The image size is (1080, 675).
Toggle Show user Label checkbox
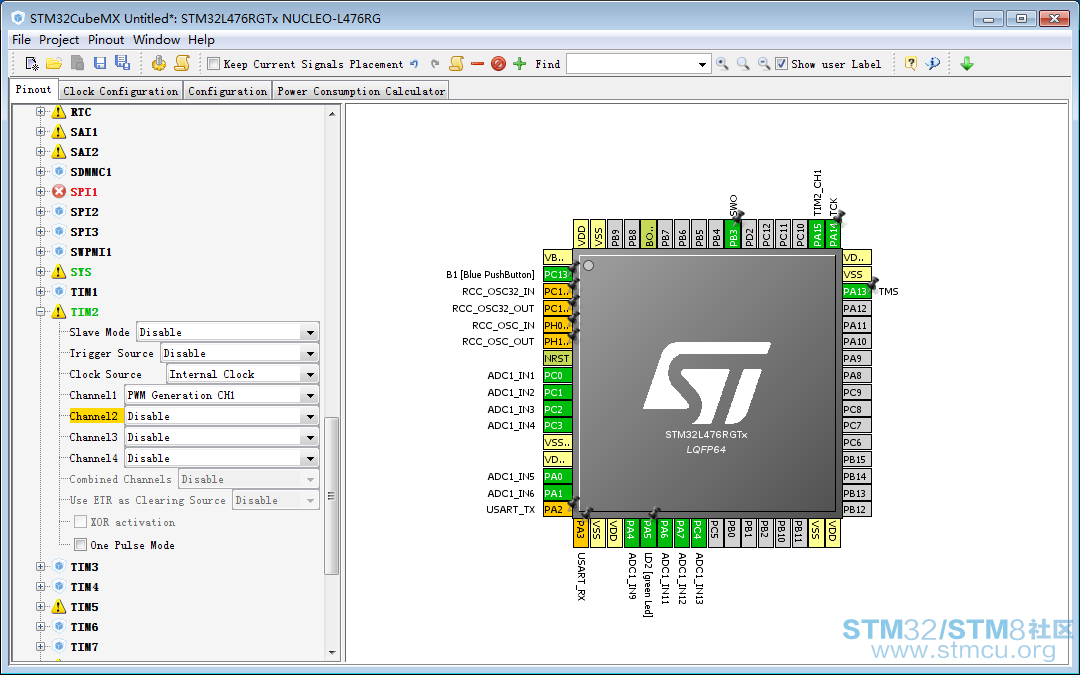(x=781, y=63)
